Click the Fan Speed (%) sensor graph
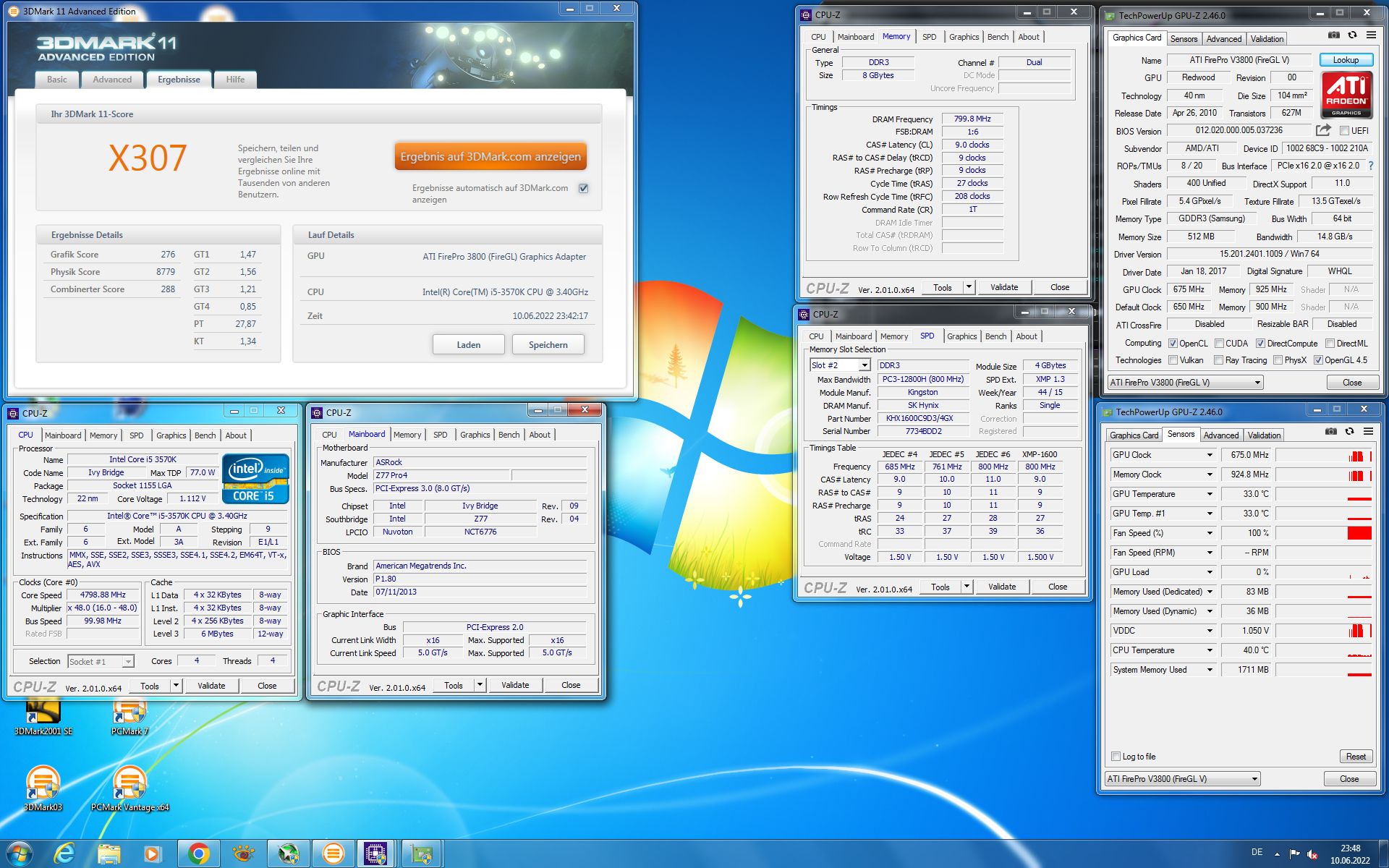 [x=1324, y=533]
